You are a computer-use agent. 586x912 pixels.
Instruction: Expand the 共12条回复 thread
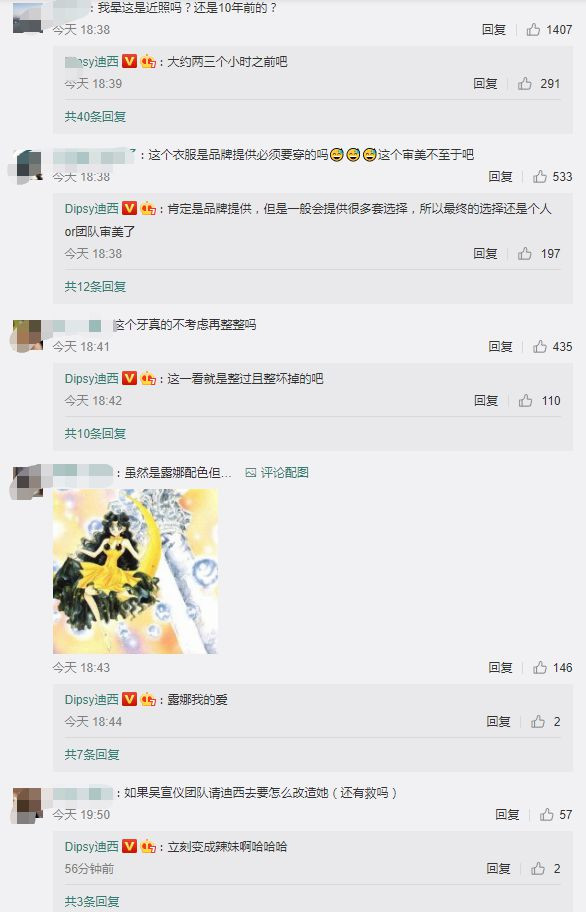pos(95,286)
